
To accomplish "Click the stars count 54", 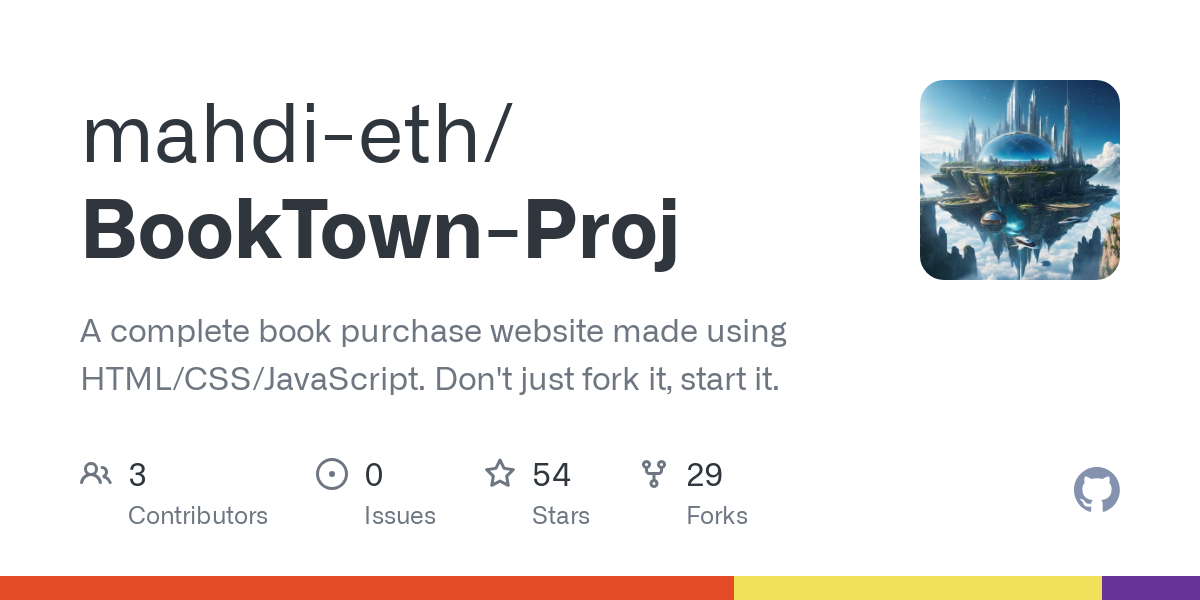I will (x=551, y=474).
